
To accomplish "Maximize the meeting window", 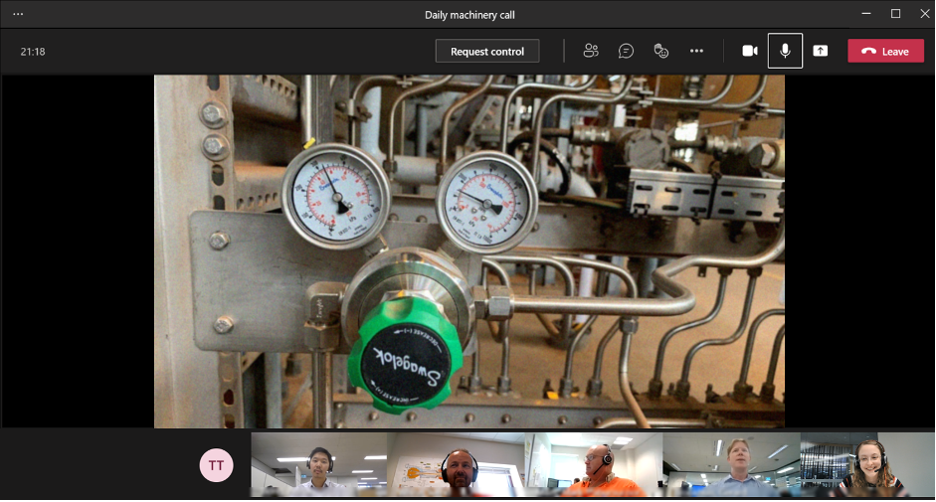I will click(895, 14).
